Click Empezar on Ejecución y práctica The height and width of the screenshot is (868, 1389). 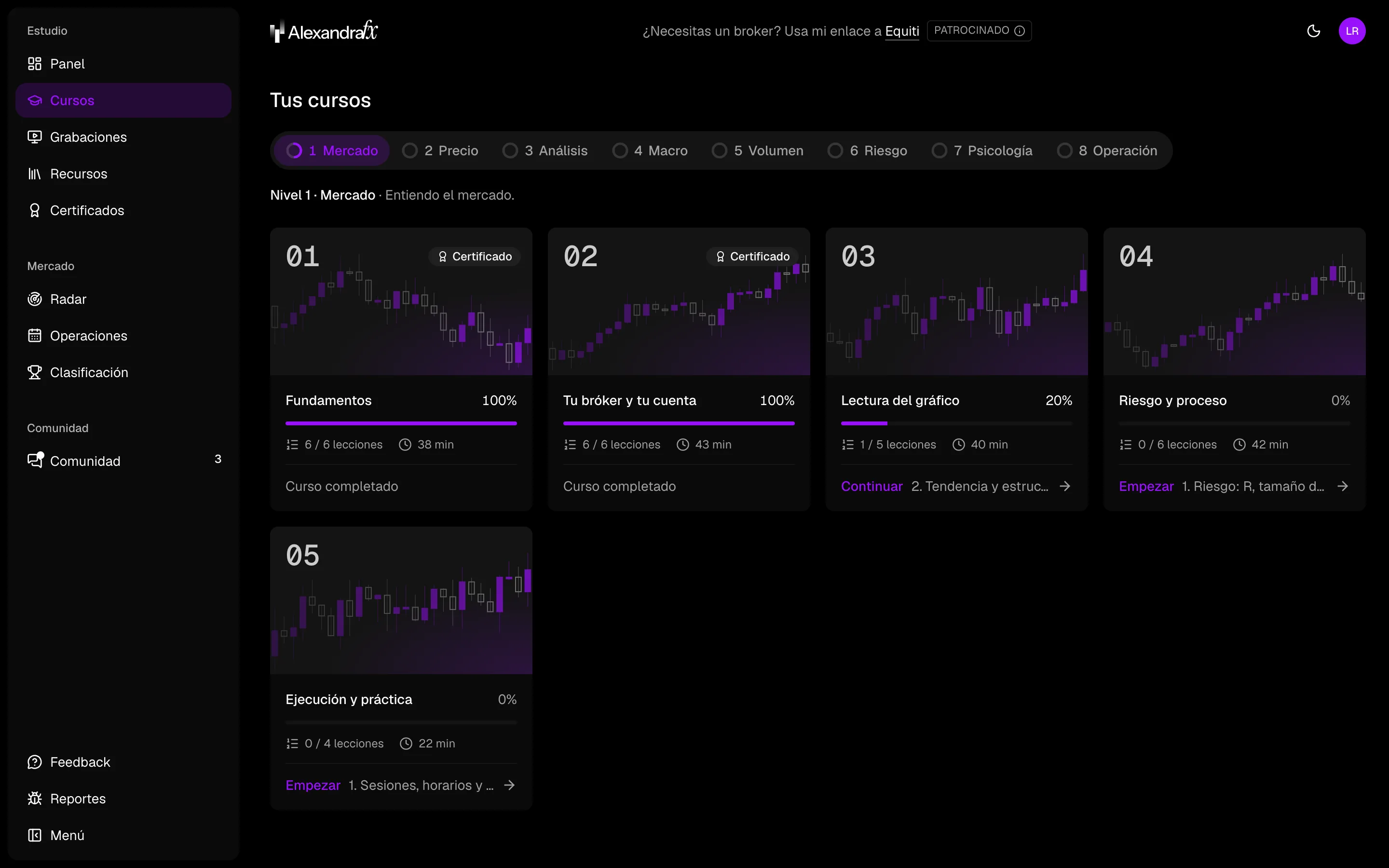(313, 786)
